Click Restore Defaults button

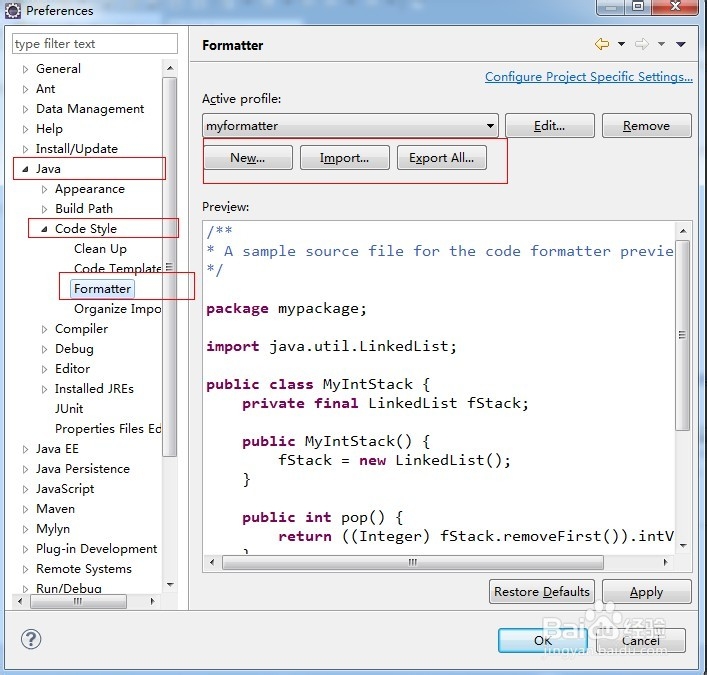542,592
